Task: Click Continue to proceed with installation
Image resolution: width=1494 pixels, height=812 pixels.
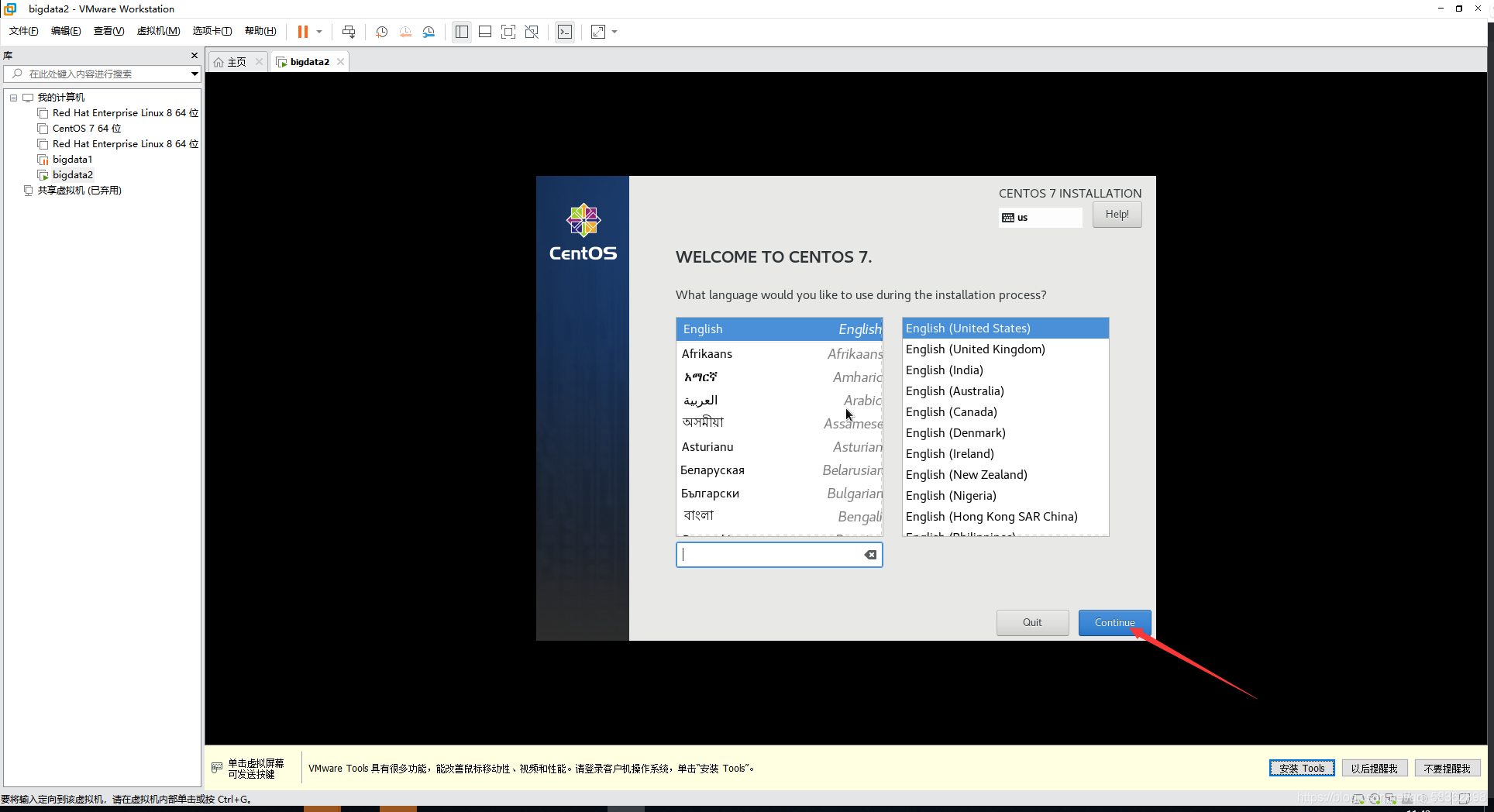Action: 1114,622
